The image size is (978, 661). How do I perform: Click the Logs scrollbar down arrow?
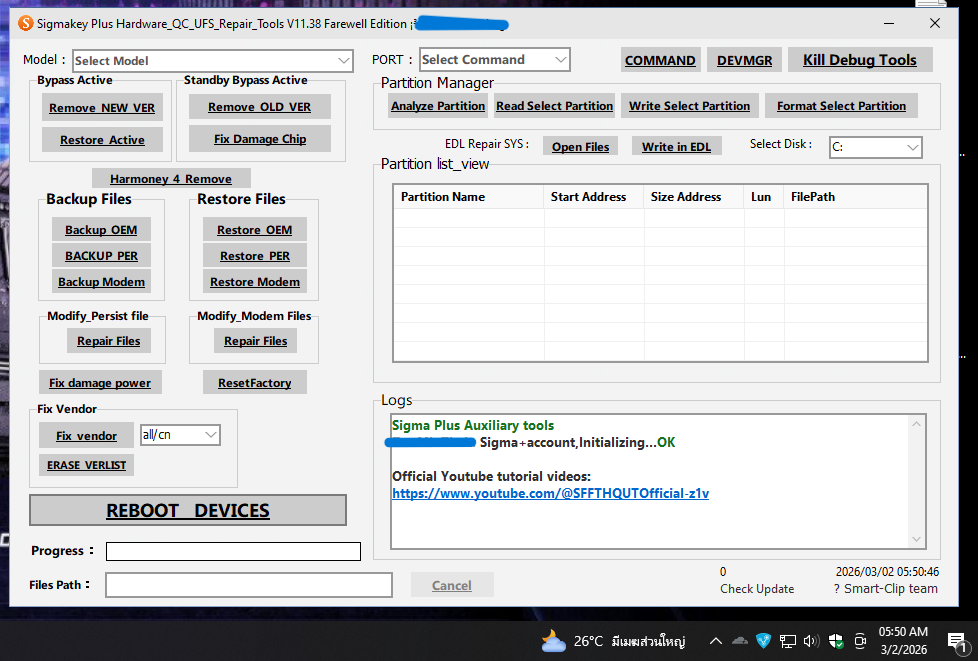tap(919, 538)
